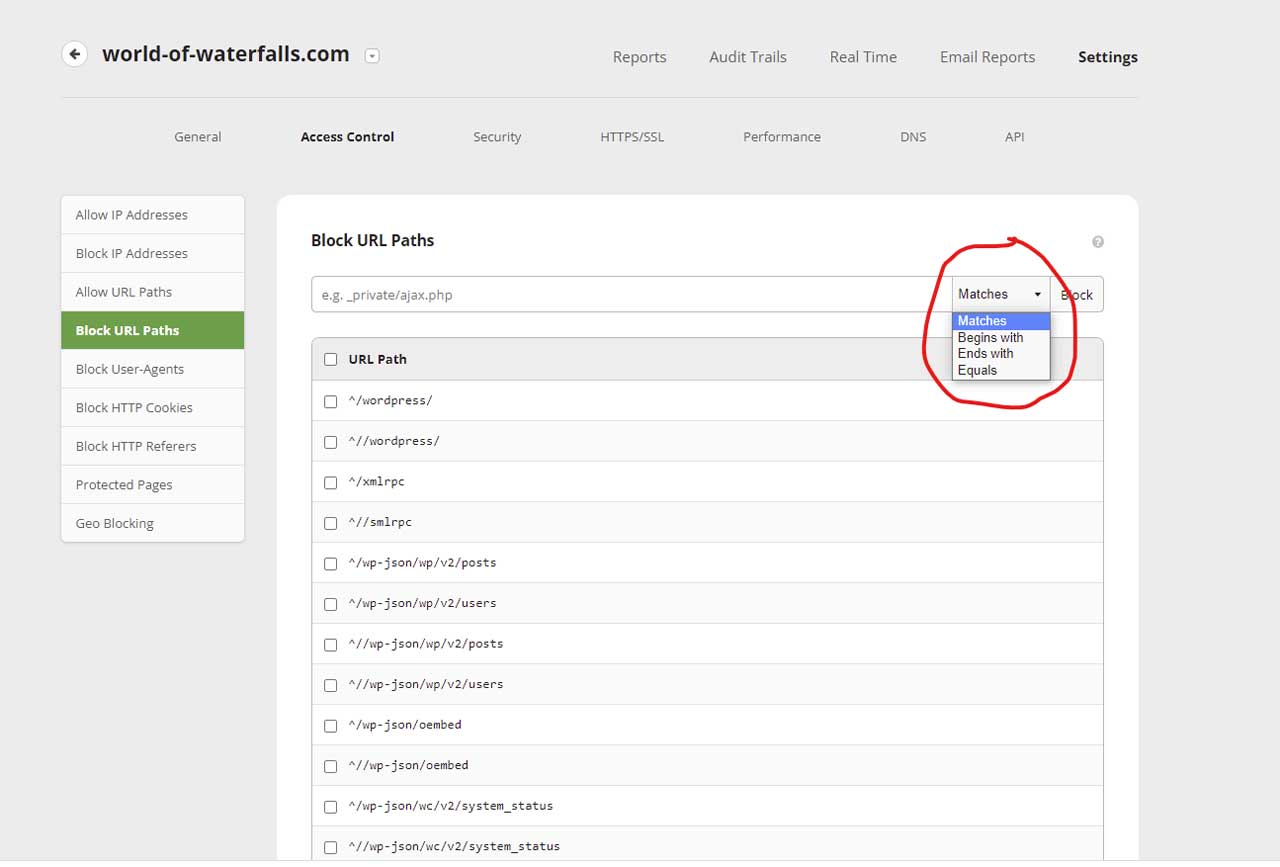This screenshot has width=1280, height=867.
Task: Check the ^/wp-json/wc/v2/system_status row checkbox
Action: (x=331, y=806)
